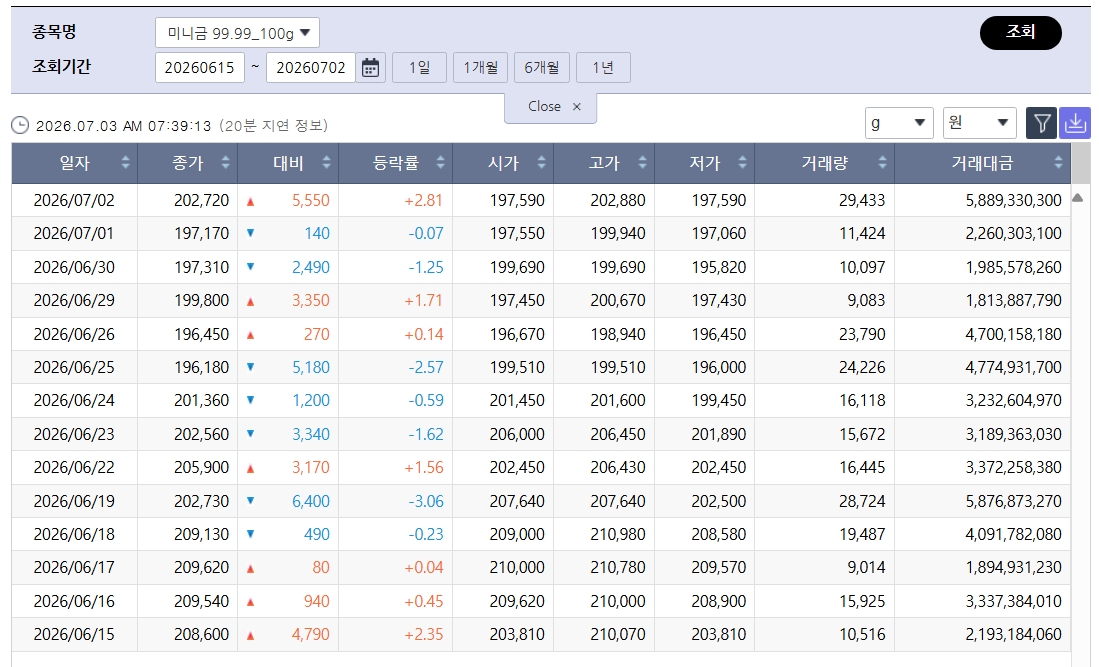Close the panel with Close x
This screenshot has height=667, width=1099.
click(x=551, y=107)
